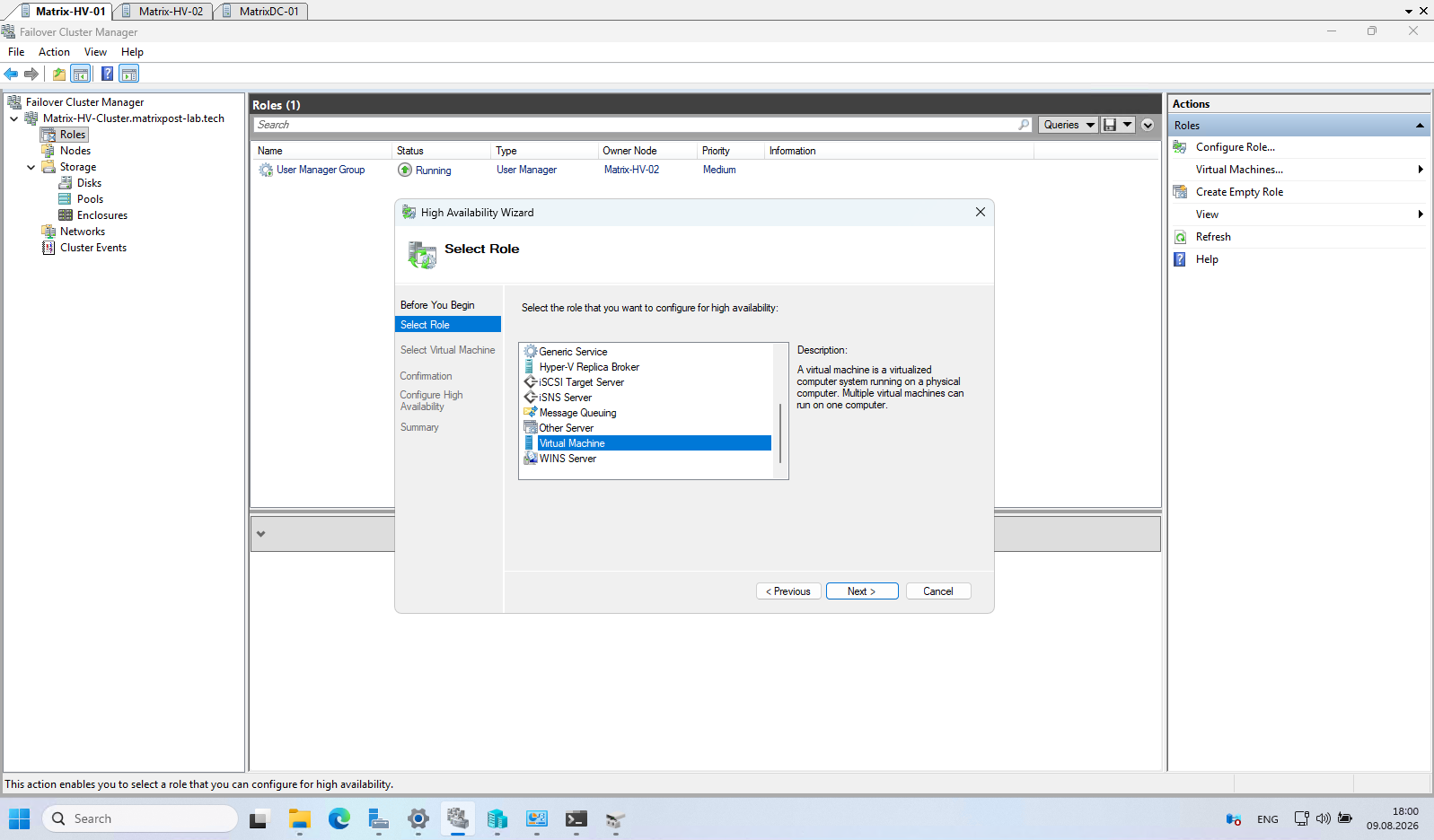
Task: Click the taskbar Search box
Action: coord(140,818)
